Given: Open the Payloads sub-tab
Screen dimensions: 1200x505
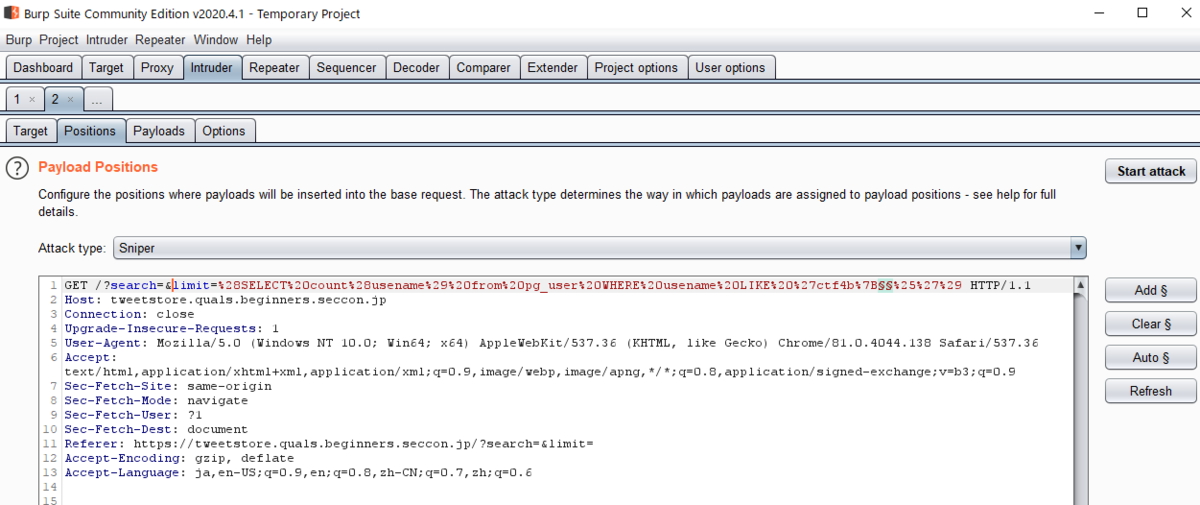Looking at the screenshot, I should 159,131.
